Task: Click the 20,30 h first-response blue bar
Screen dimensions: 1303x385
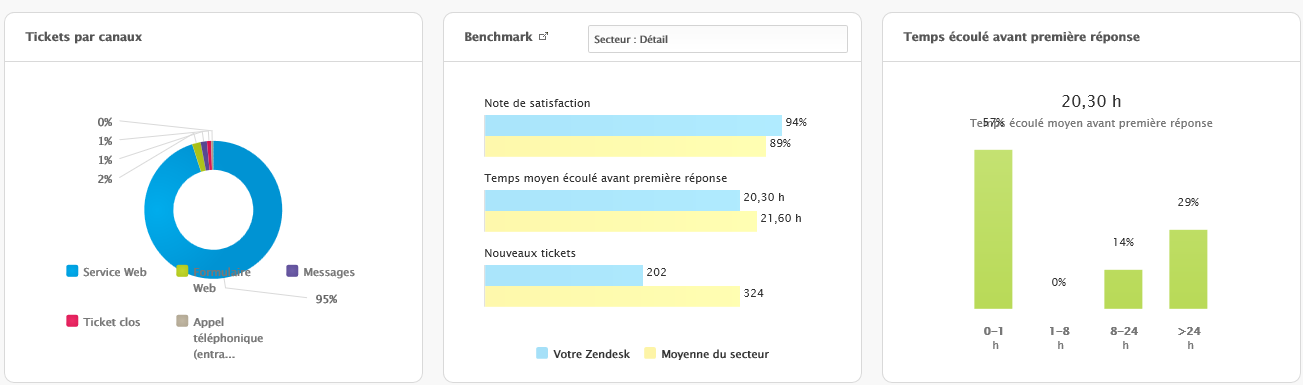Action: (612, 200)
